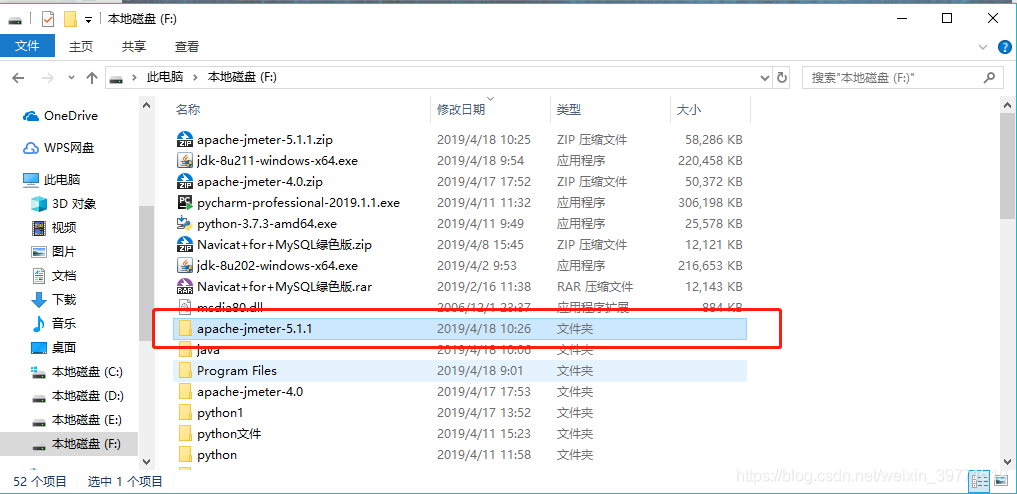Open the recent locations dropdown arrow
This screenshot has width=1017, height=494.
71,78
